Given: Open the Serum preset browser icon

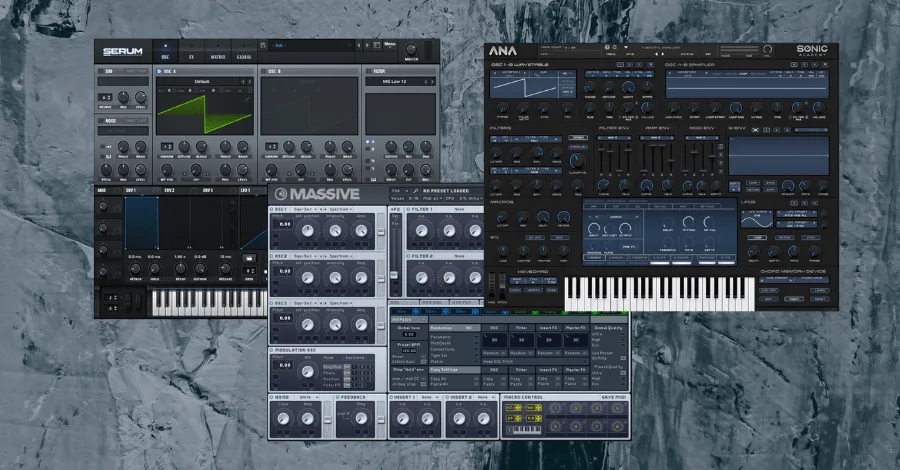Looking at the screenshot, I should pos(377,45).
